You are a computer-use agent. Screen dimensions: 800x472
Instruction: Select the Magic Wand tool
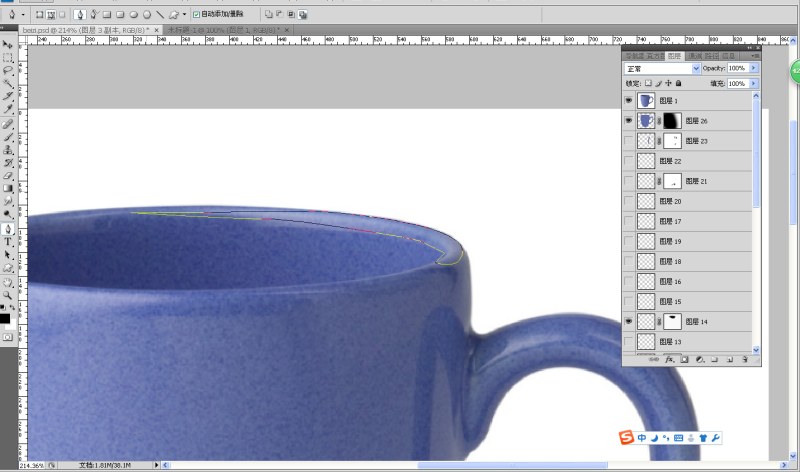(x=8, y=84)
